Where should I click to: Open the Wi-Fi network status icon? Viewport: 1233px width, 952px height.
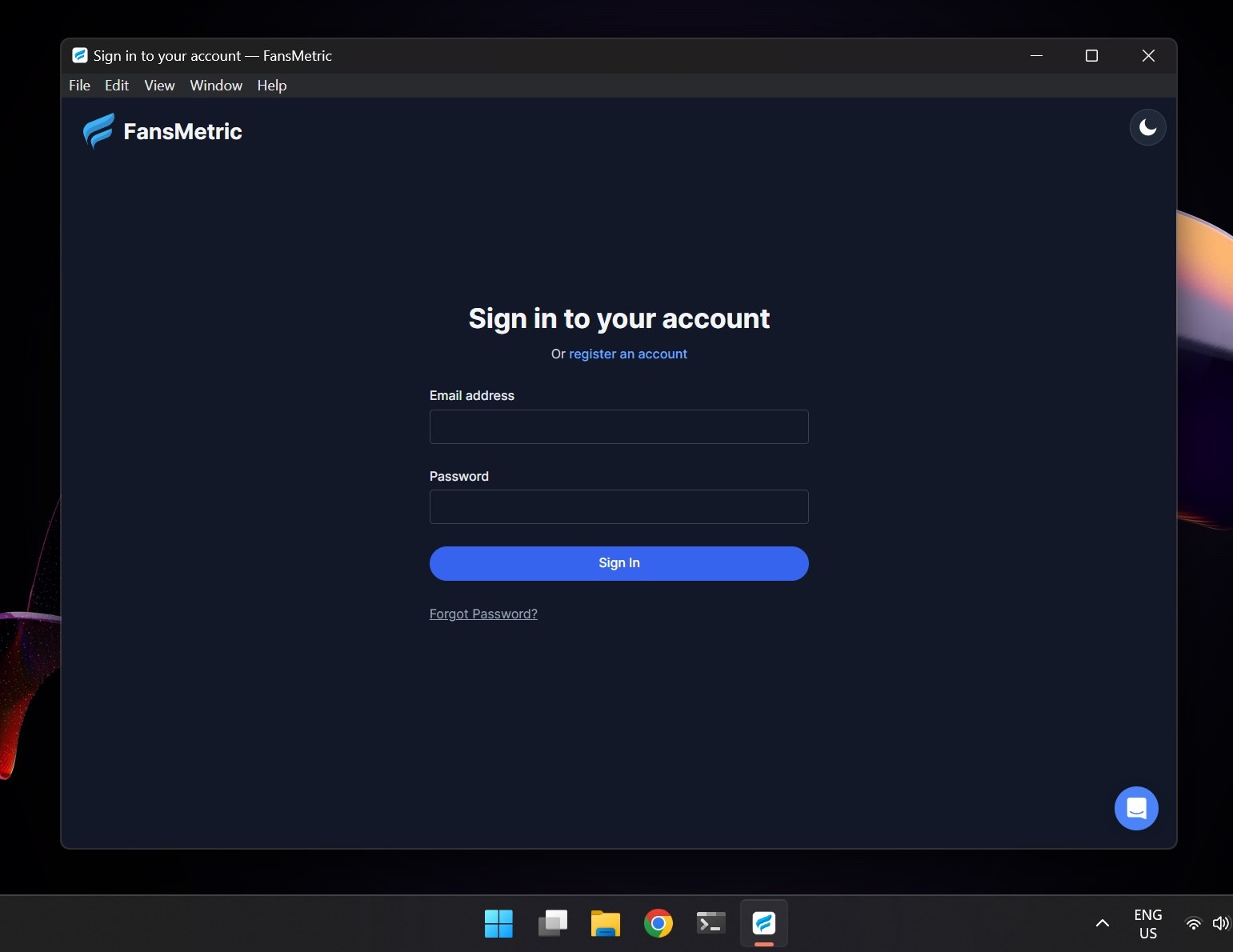click(1193, 924)
